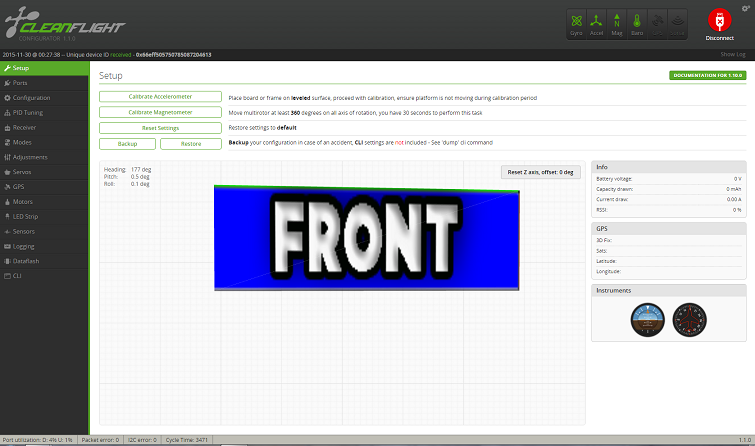Go to the Motors tab

click(x=22, y=201)
